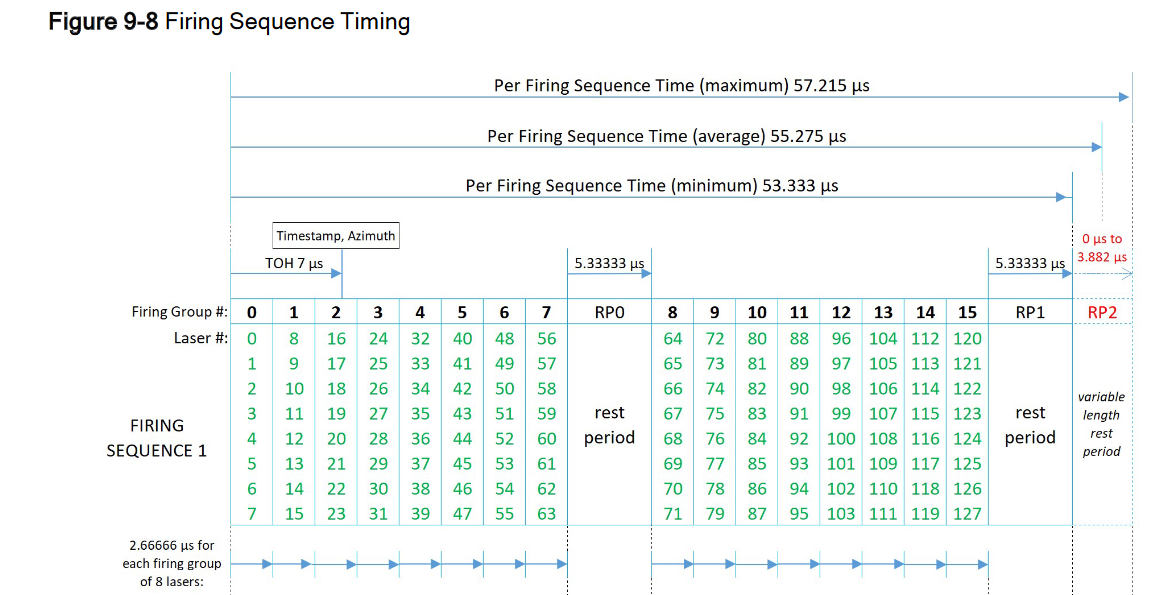This screenshot has width=1174, height=595.
Task: Click the FIRING SEQUENCE 1 label
Action: tap(157, 438)
